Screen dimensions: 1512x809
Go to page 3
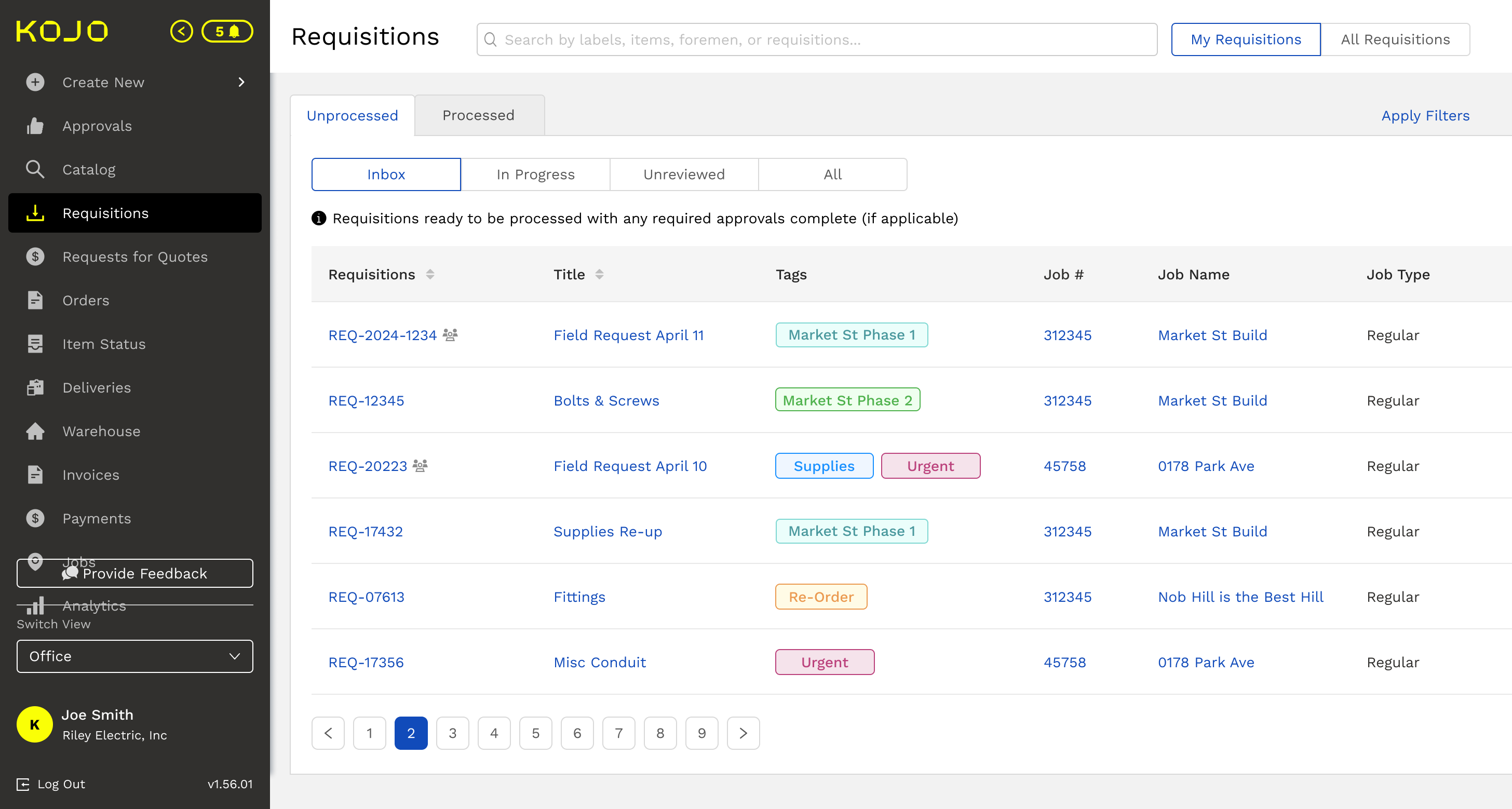point(453,733)
